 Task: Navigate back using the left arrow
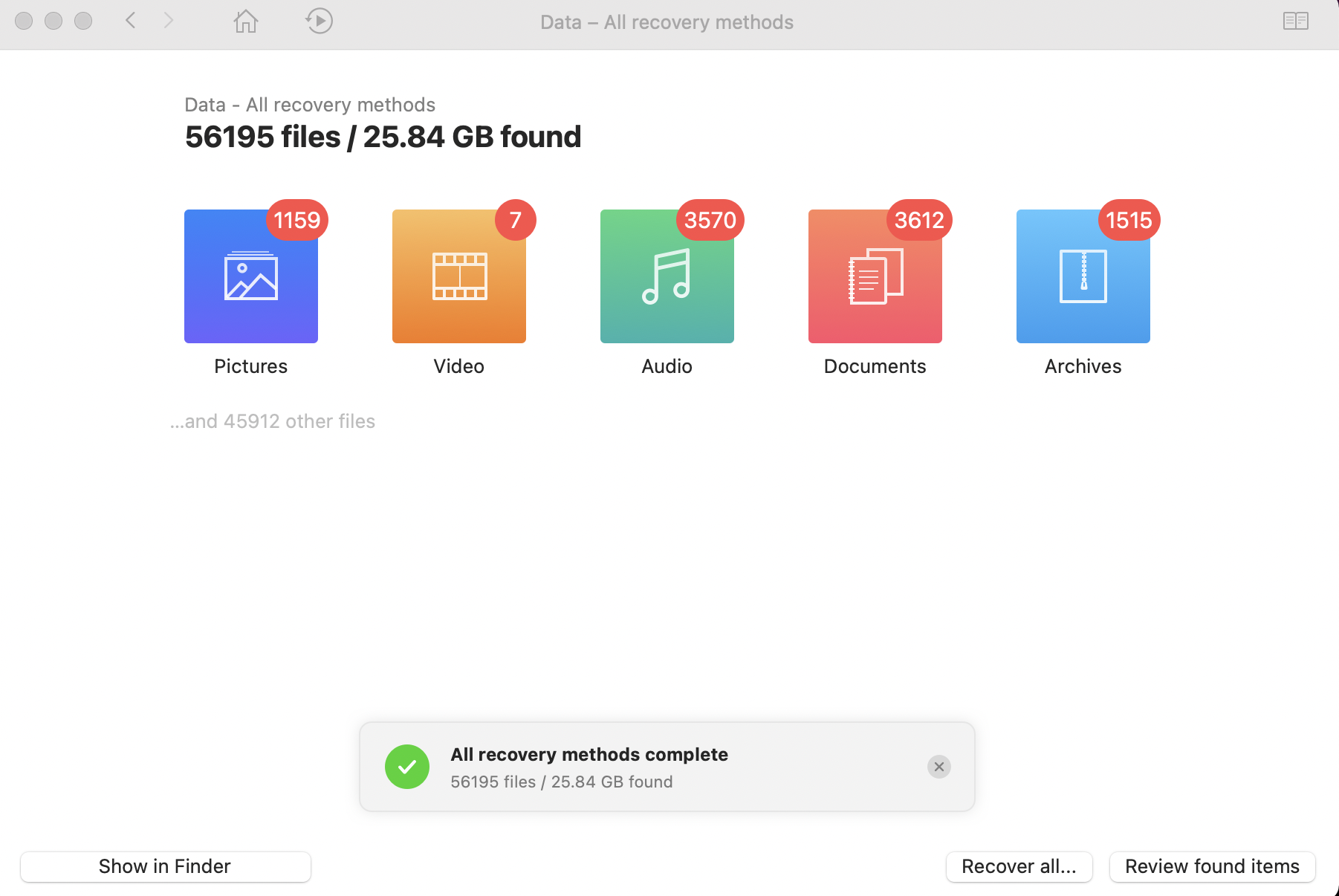pyautogui.click(x=130, y=22)
